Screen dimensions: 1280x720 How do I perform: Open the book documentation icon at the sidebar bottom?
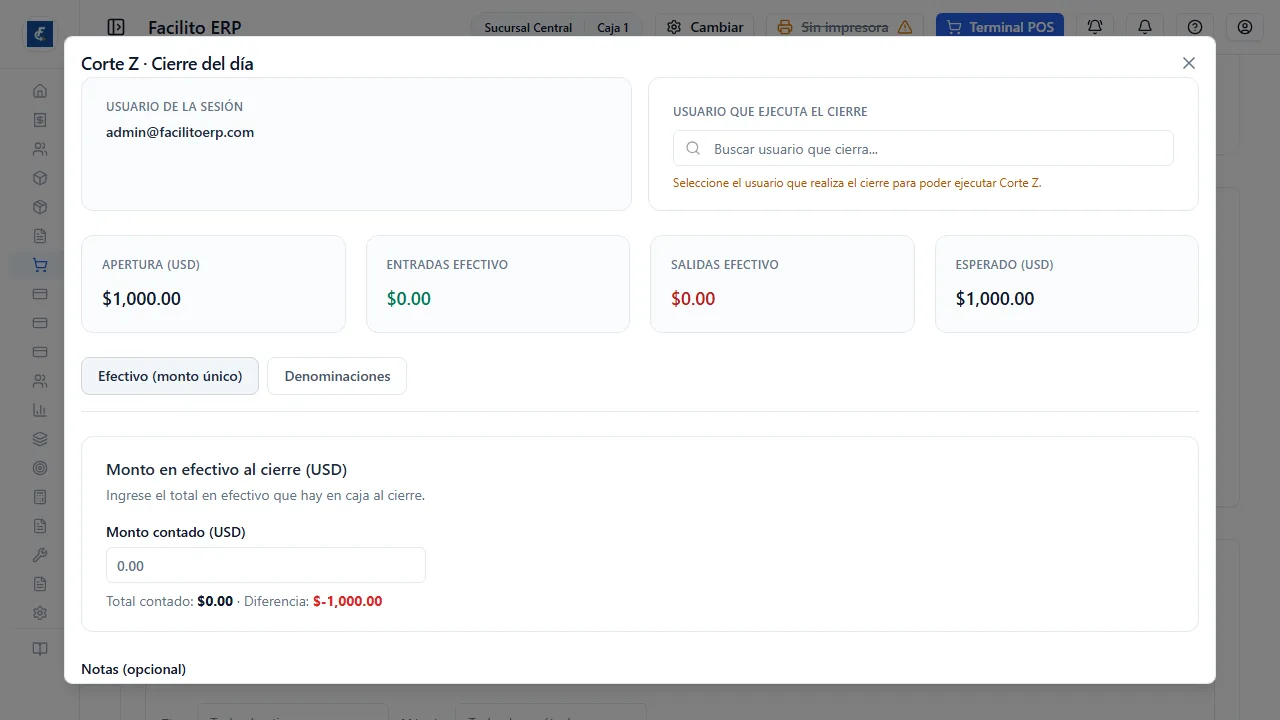(40, 648)
